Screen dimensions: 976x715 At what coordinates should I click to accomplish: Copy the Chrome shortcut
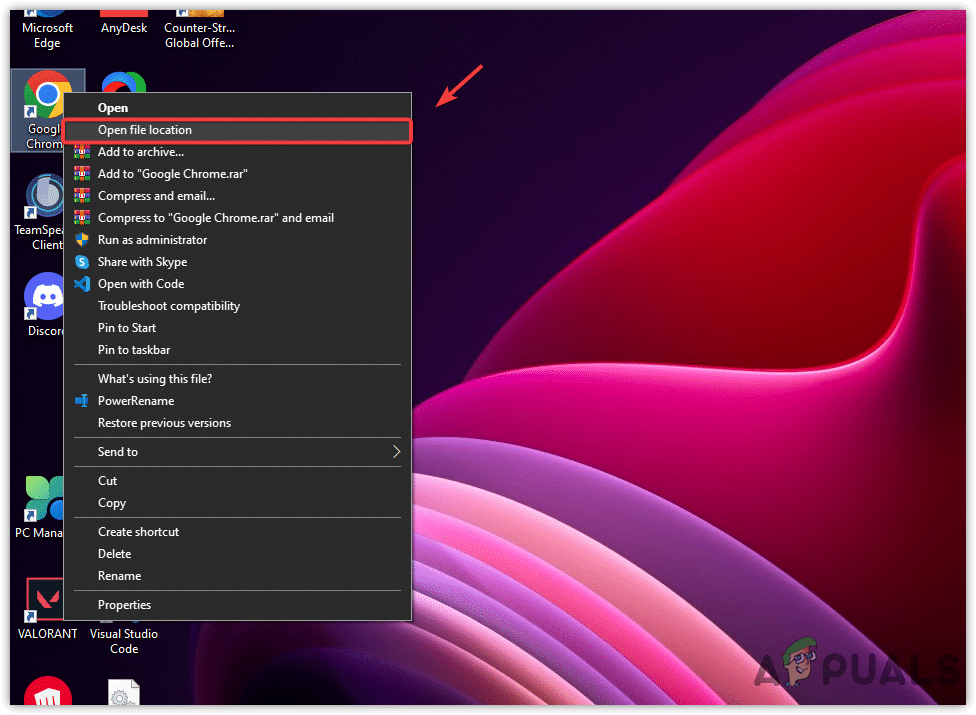[x=111, y=503]
